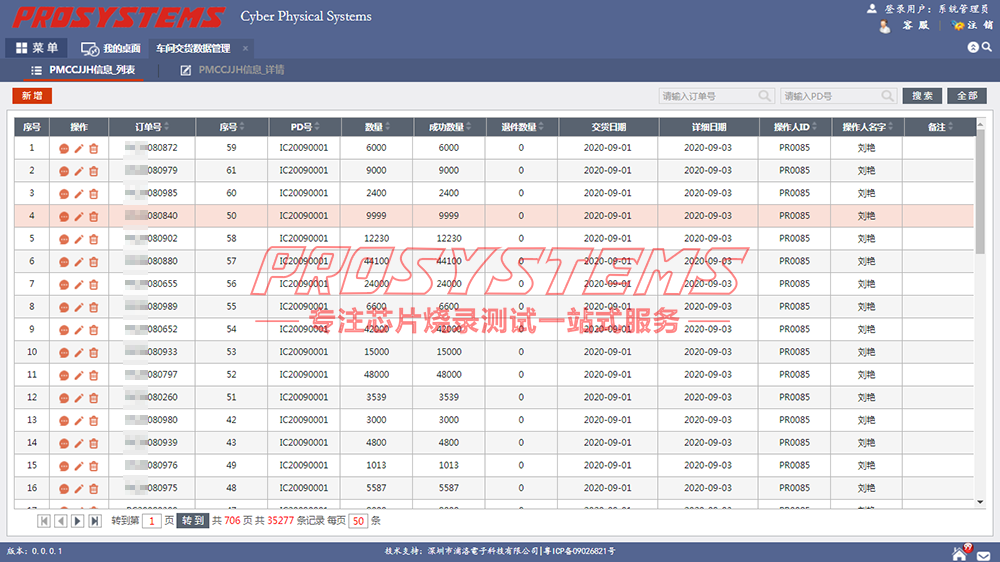
Task: Edit the order 080985 row
Action: 78,194
